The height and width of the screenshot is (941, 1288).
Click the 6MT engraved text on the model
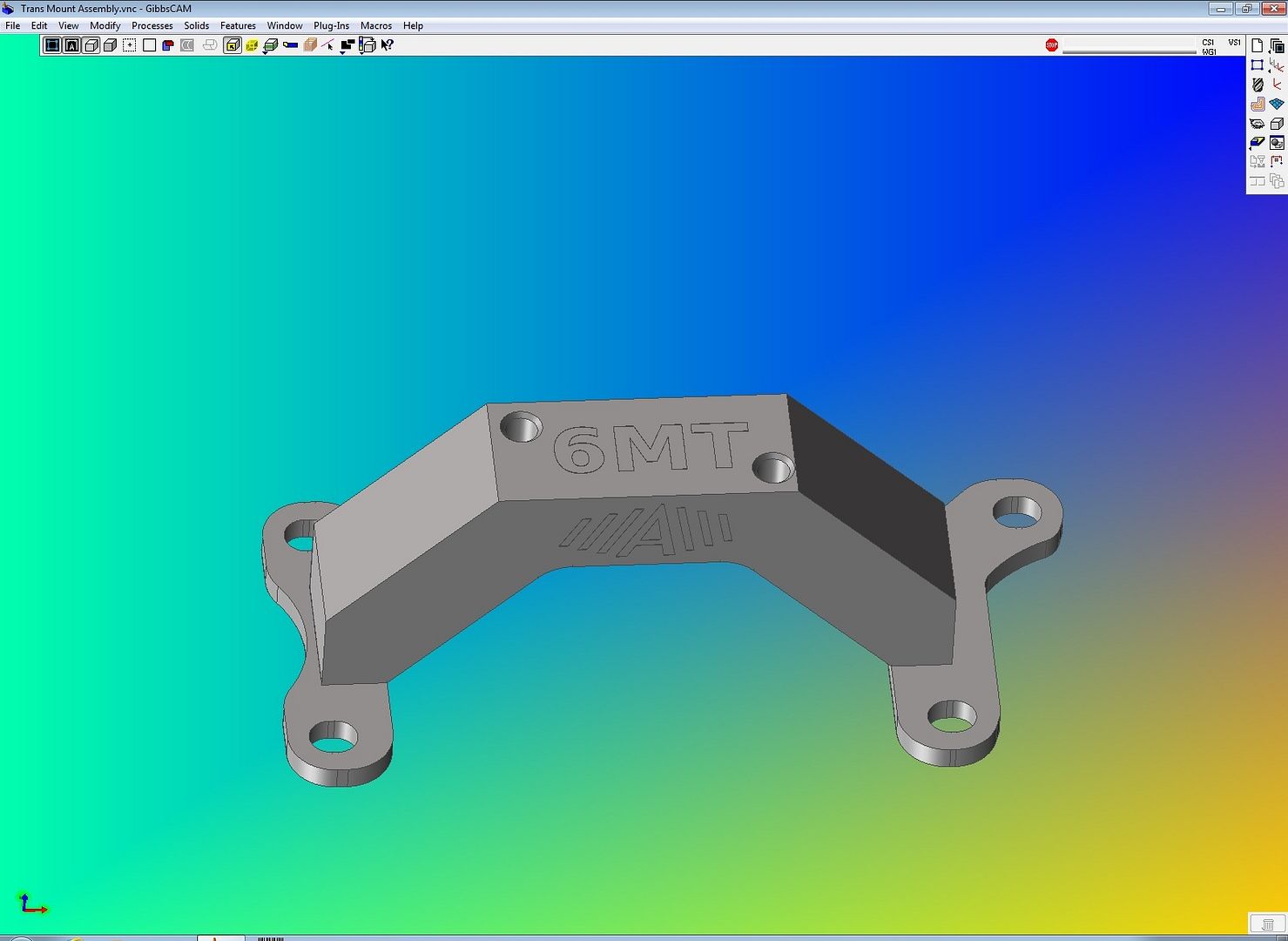click(x=651, y=450)
